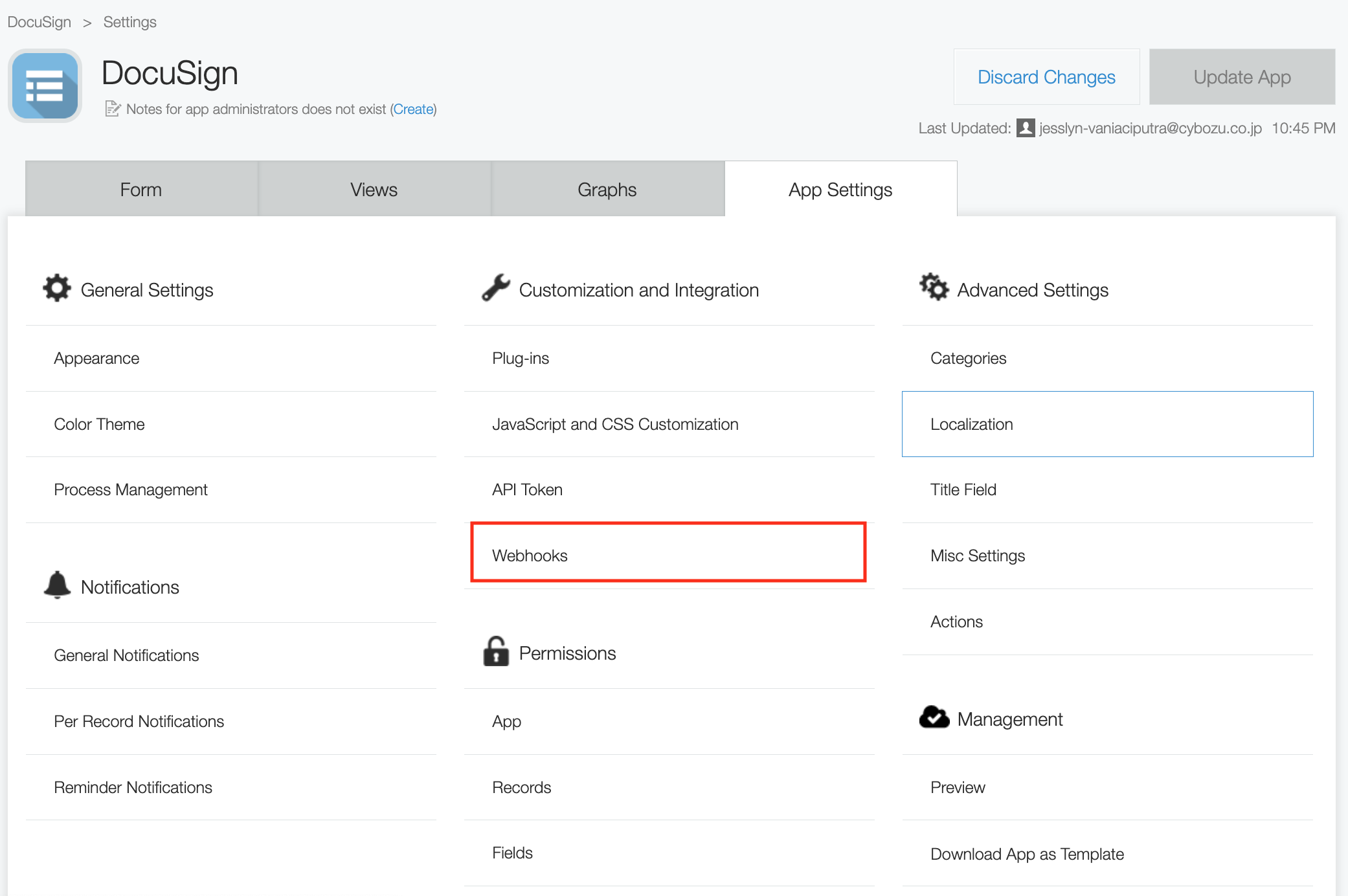Open the Color Theme setting
Viewport: 1348px width, 896px height.
click(99, 424)
